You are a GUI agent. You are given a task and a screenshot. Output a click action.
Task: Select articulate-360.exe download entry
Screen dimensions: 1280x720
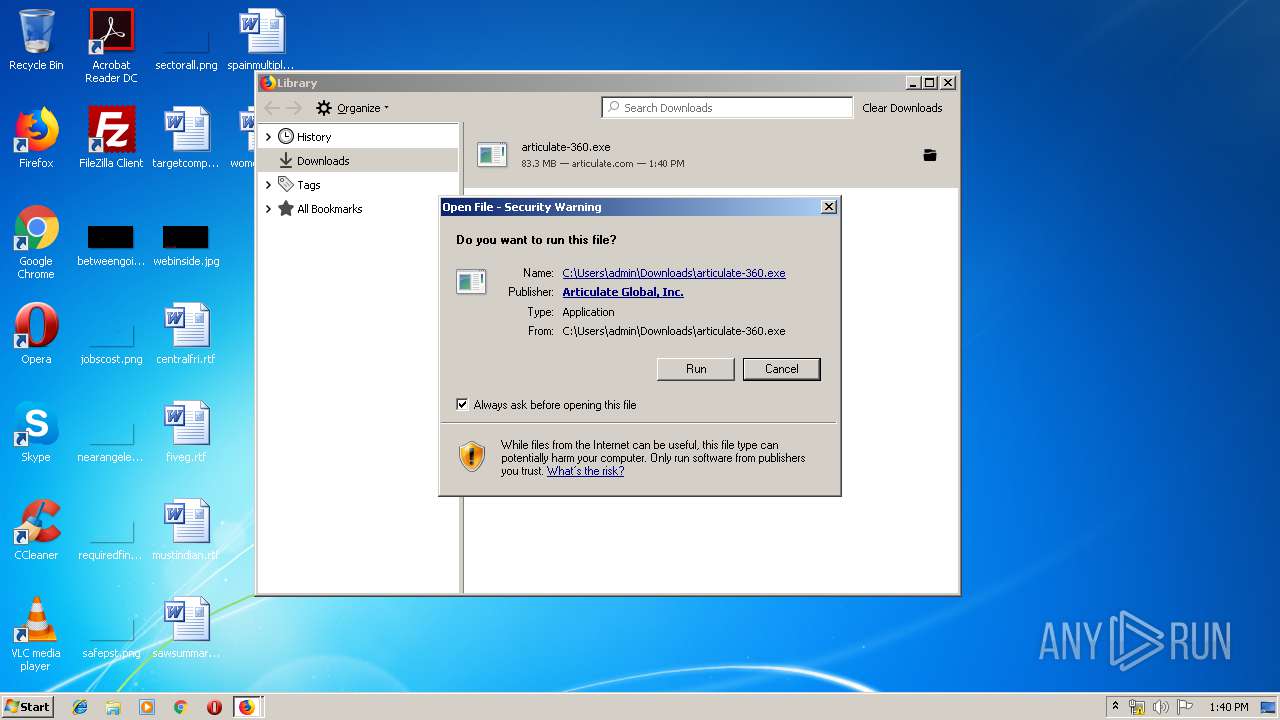pos(711,155)
